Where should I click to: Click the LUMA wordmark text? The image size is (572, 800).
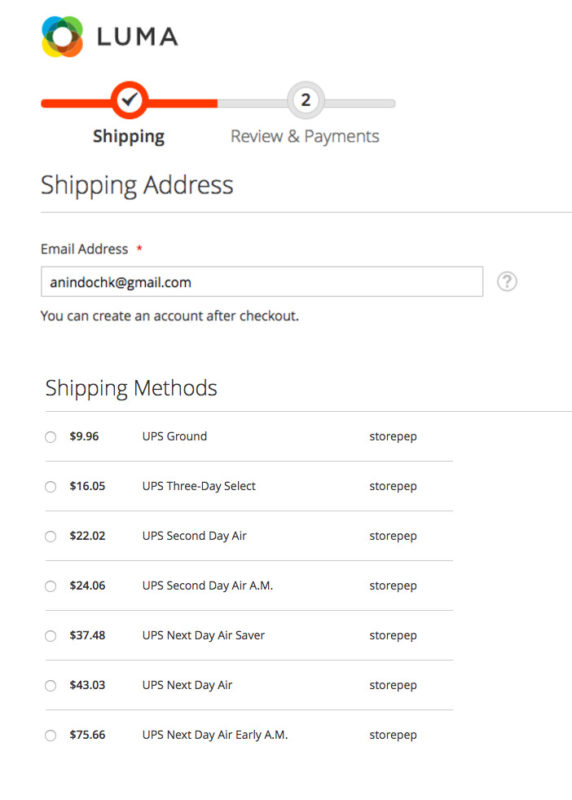pyautogui.click(x=137, y=37)
